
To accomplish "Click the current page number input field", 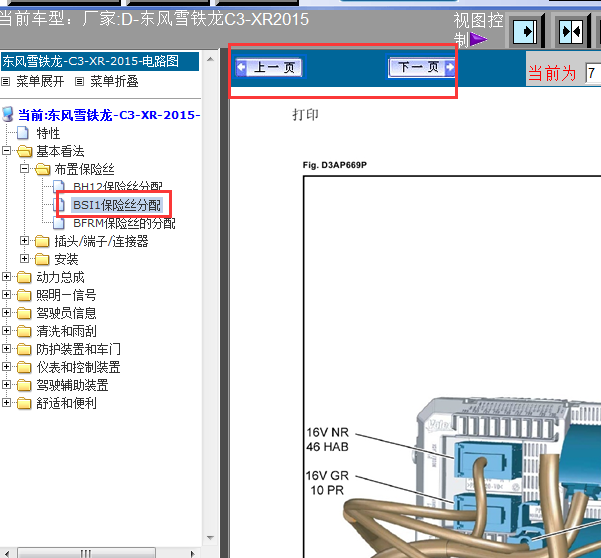I will (593, 73).
